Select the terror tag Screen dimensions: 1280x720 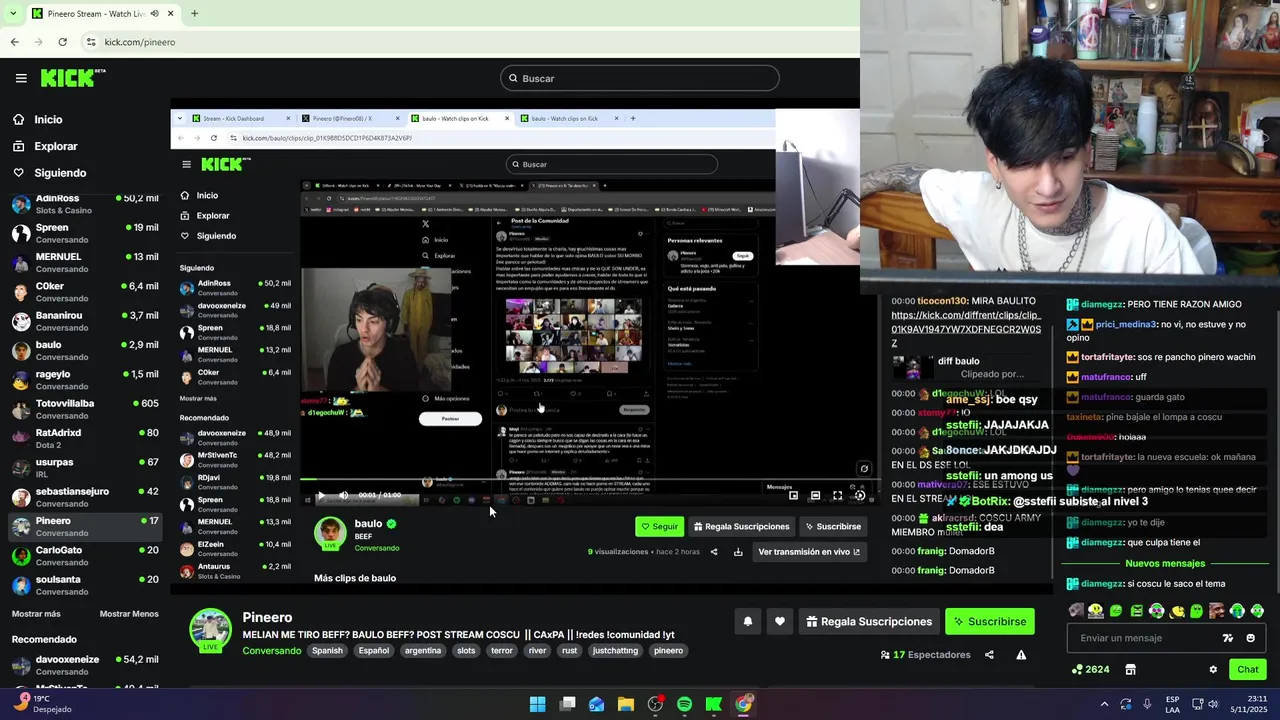click(x=502, y=651)
